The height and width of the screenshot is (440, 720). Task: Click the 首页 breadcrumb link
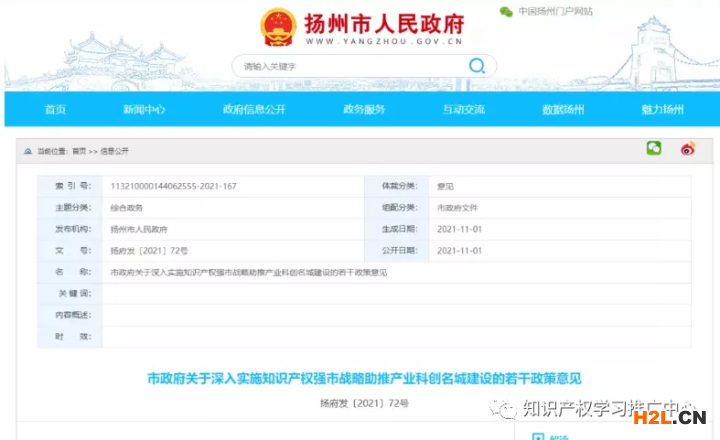(x=78, y=151)
